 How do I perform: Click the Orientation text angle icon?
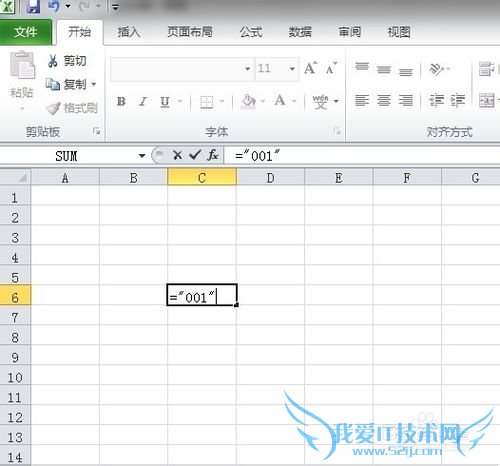pos(436,69)
